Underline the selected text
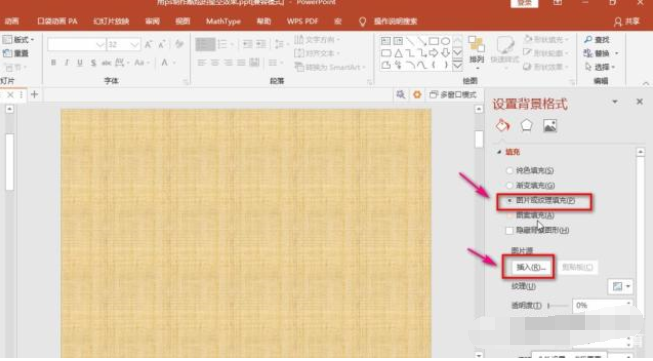 click(80, 62)
